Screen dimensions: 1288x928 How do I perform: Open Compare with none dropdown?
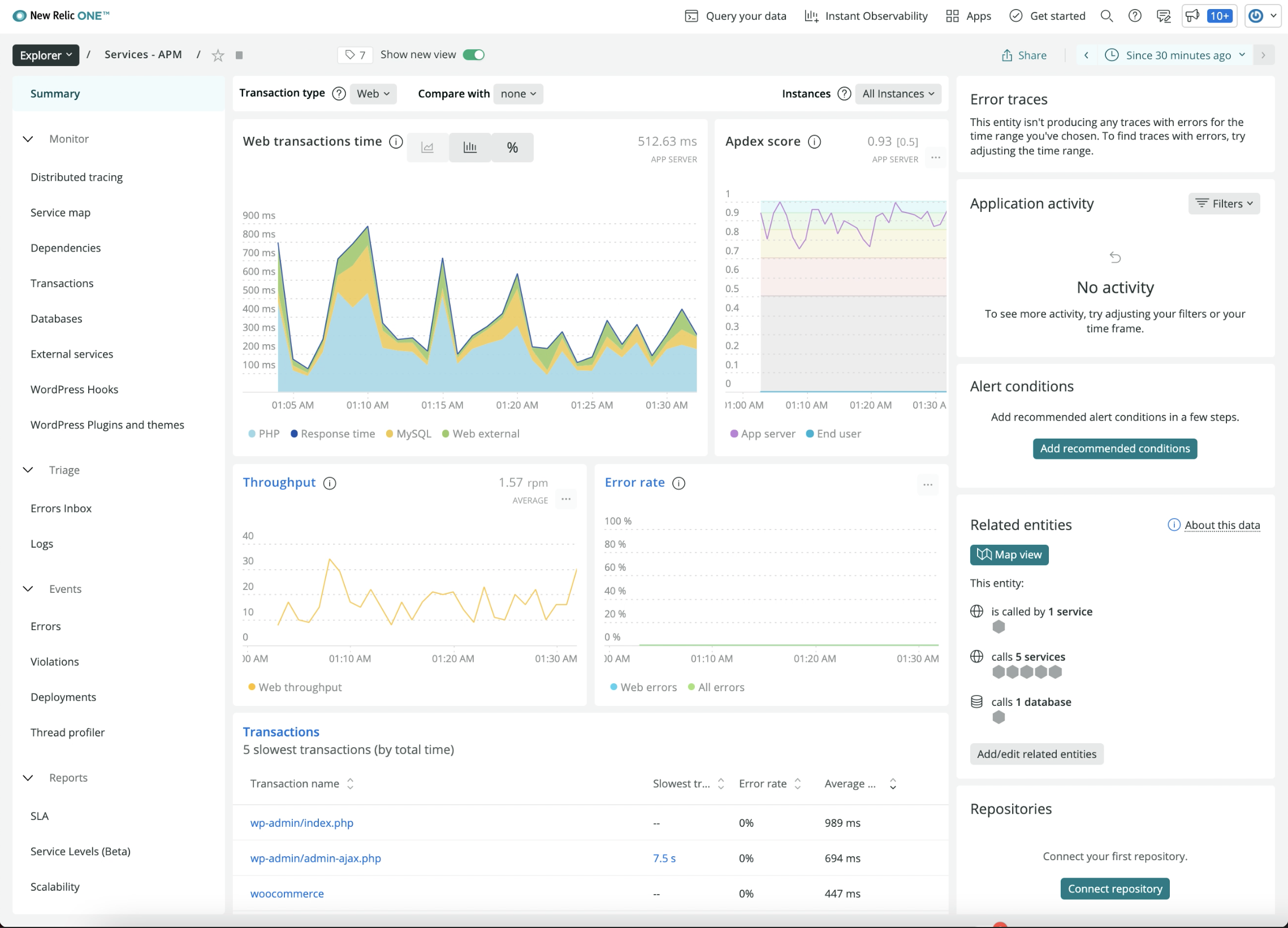tap(518, 94)
